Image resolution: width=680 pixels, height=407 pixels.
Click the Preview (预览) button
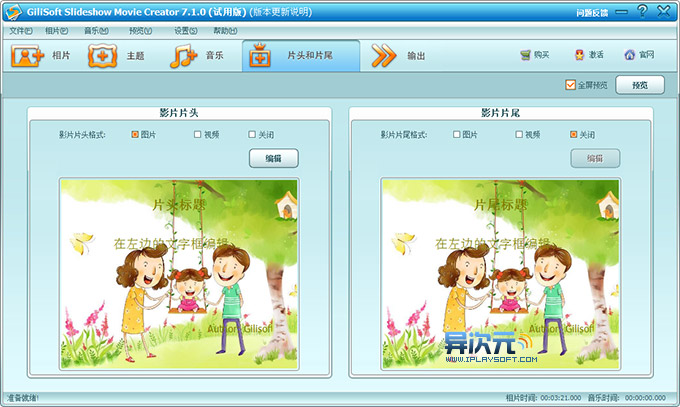click(x=640, y=85)
